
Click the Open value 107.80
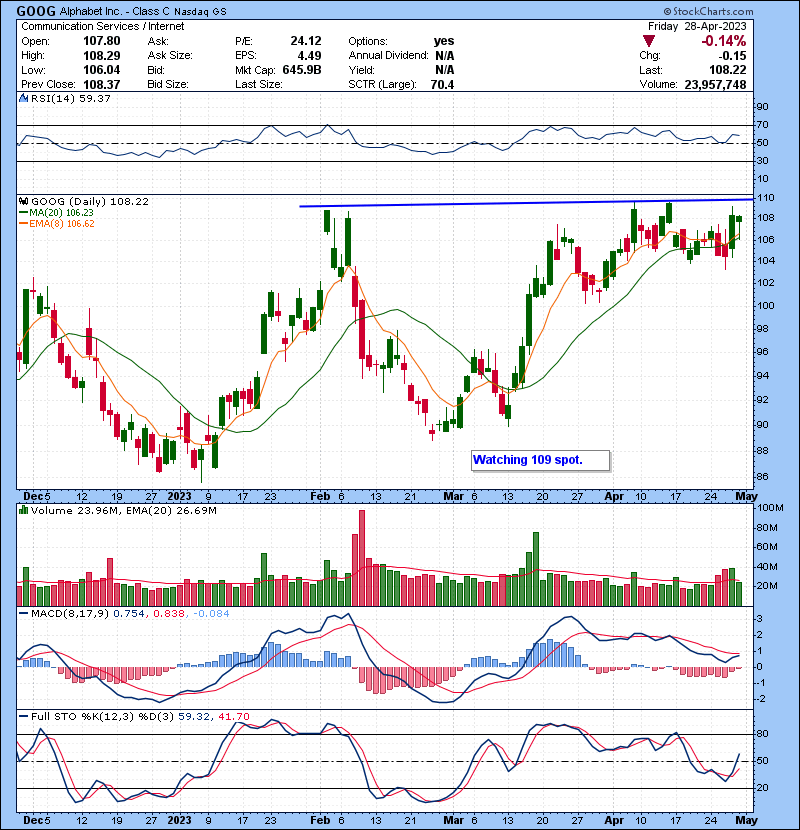(x=102, y=41)
